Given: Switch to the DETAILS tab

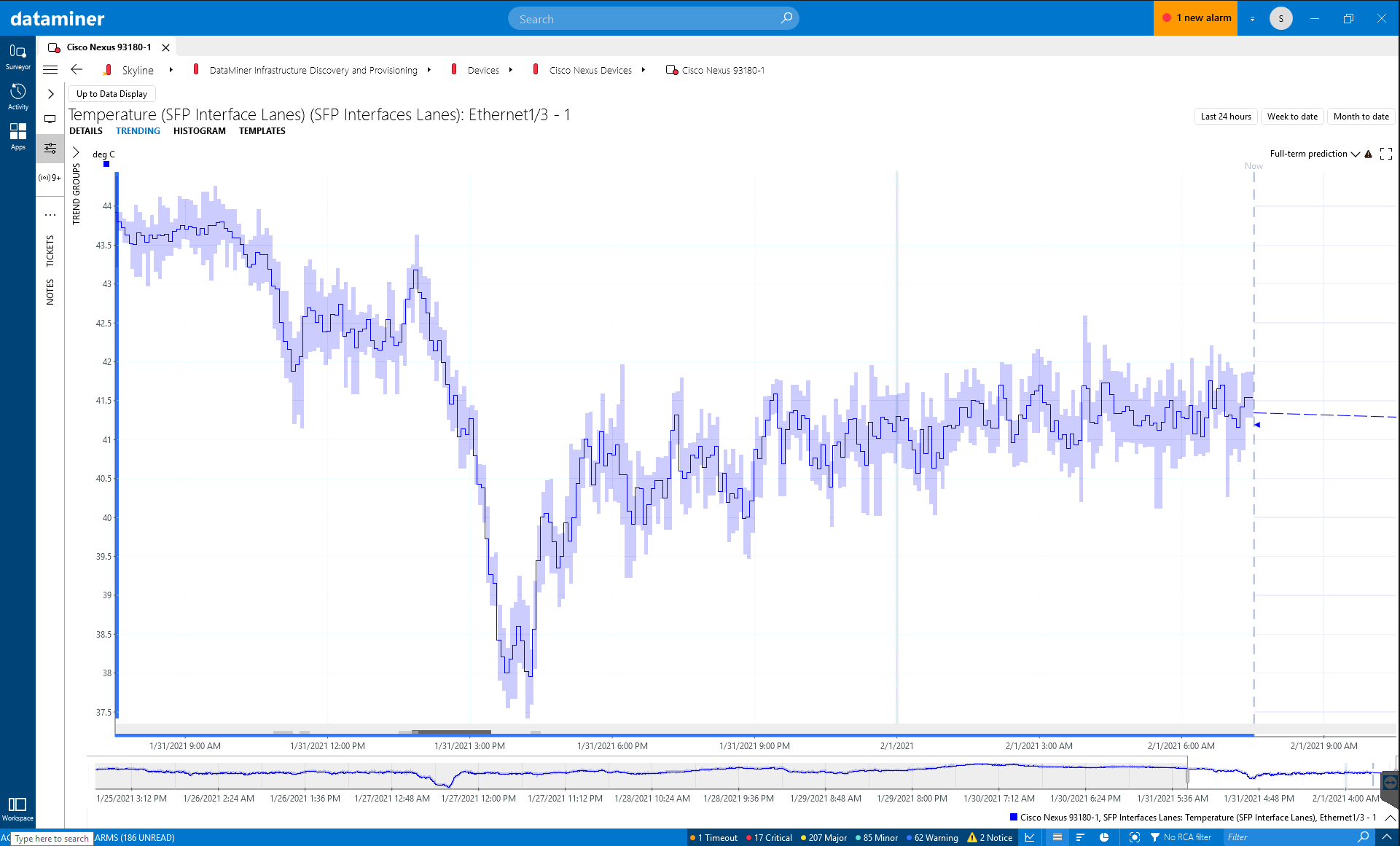Looking at the screenshot, I should pos(86,131).
